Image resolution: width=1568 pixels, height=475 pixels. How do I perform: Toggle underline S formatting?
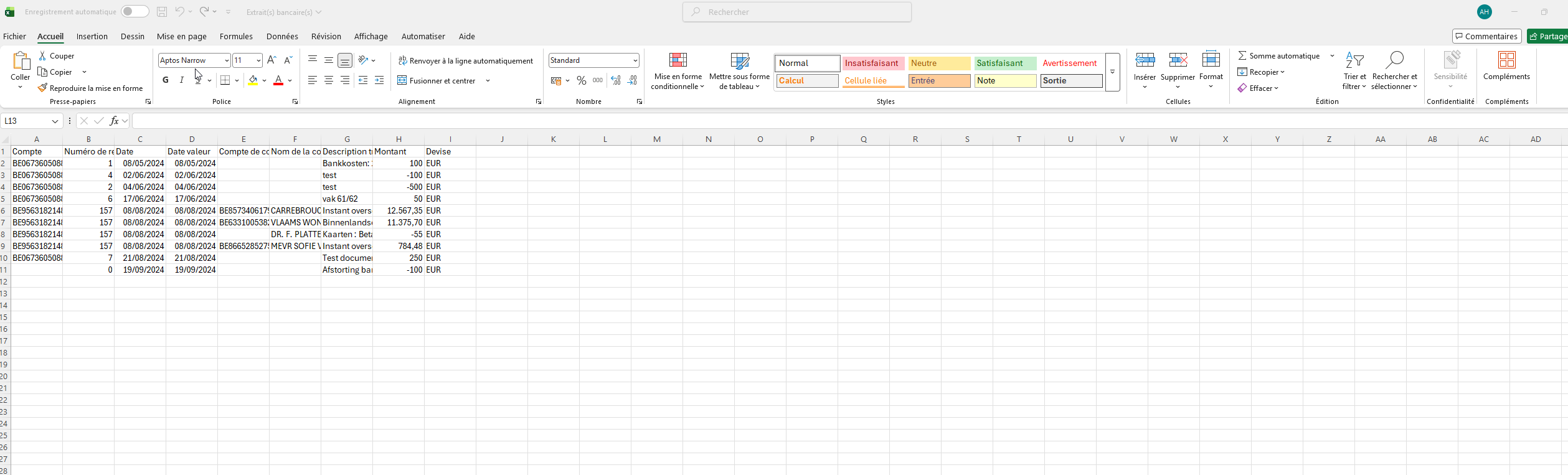point(198,80)
